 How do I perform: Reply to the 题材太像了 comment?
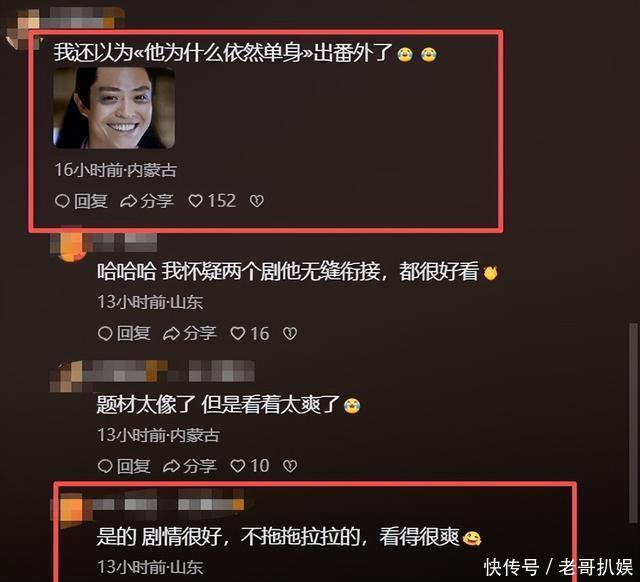pos(124,466)
